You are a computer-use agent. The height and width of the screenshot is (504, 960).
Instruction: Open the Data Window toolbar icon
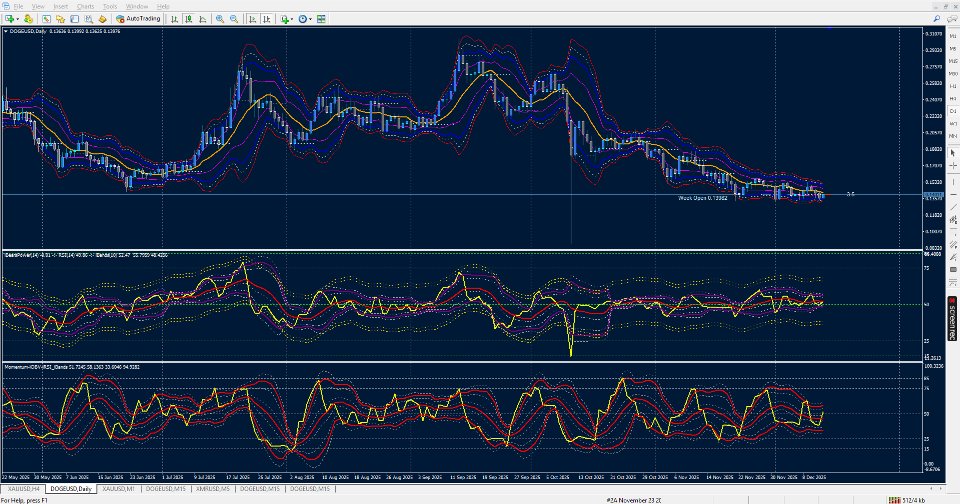[60, 19]
